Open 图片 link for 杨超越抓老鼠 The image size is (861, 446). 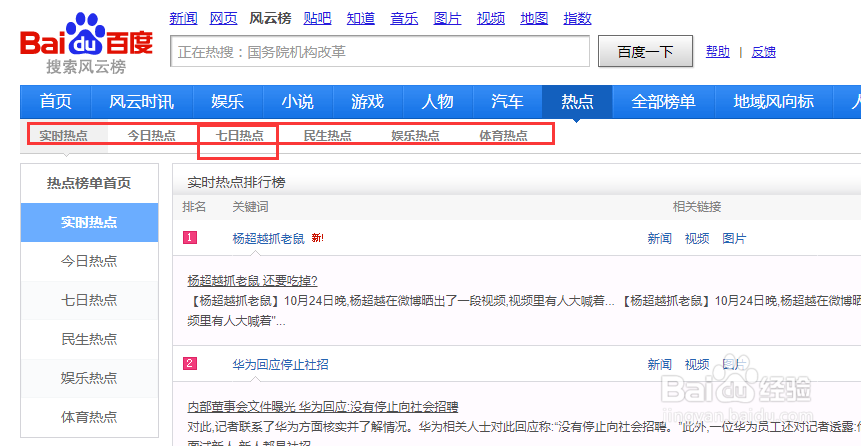734,238
